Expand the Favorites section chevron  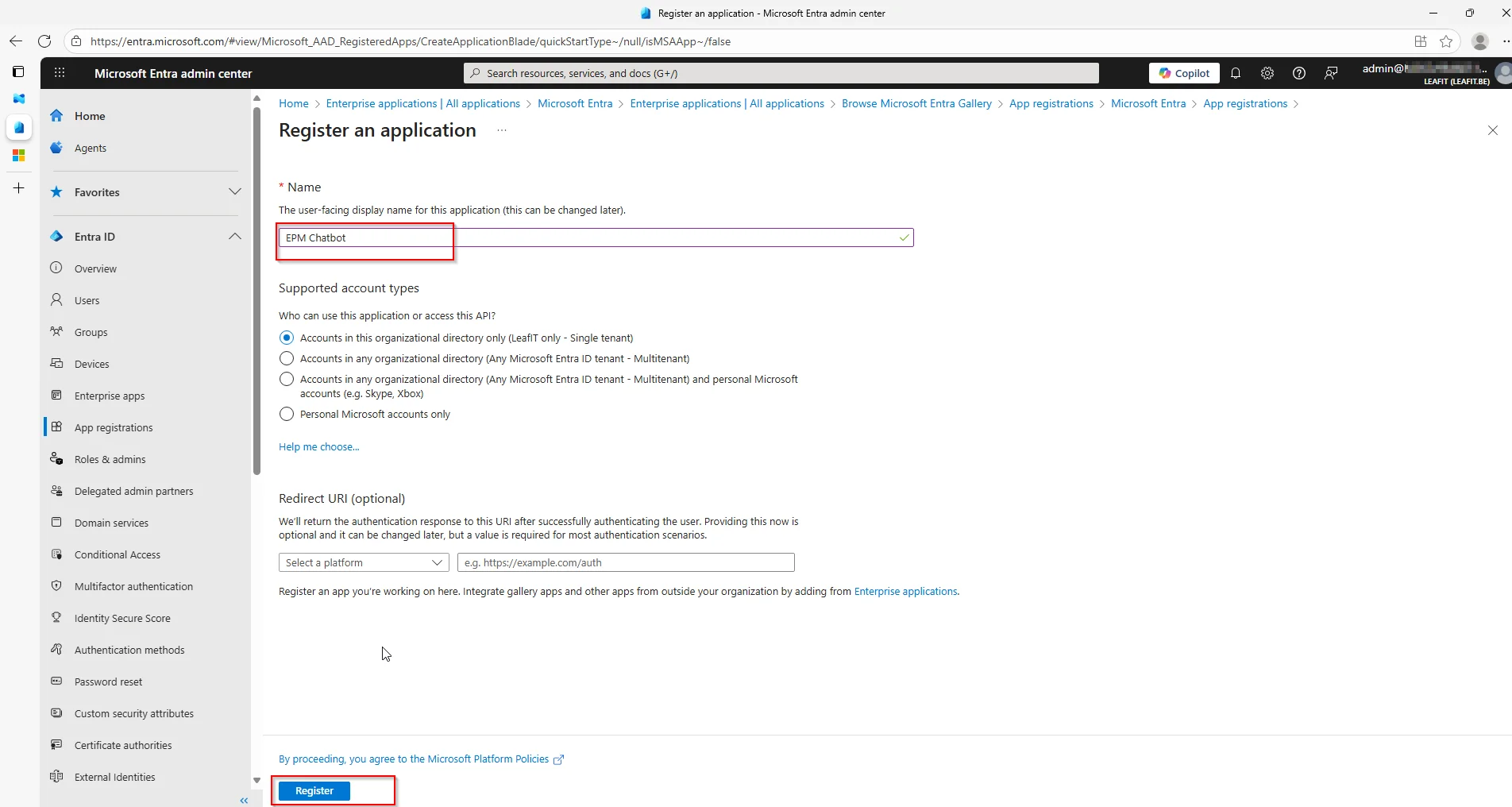(x=235, y=191)
